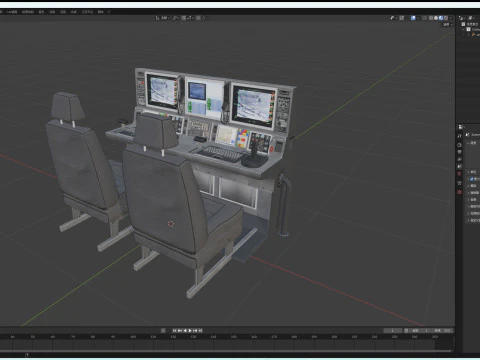Open the Texture properties tab
The image size is (480, 360).
(459, 192)
